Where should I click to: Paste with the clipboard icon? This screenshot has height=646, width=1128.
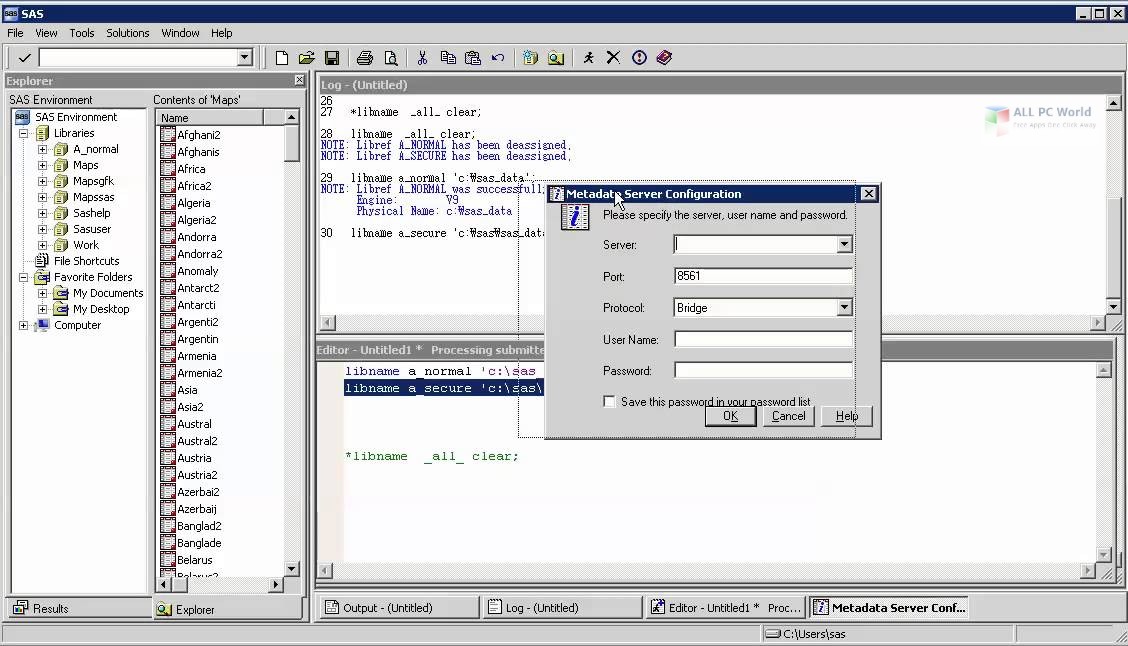click(x=473, y=58)
